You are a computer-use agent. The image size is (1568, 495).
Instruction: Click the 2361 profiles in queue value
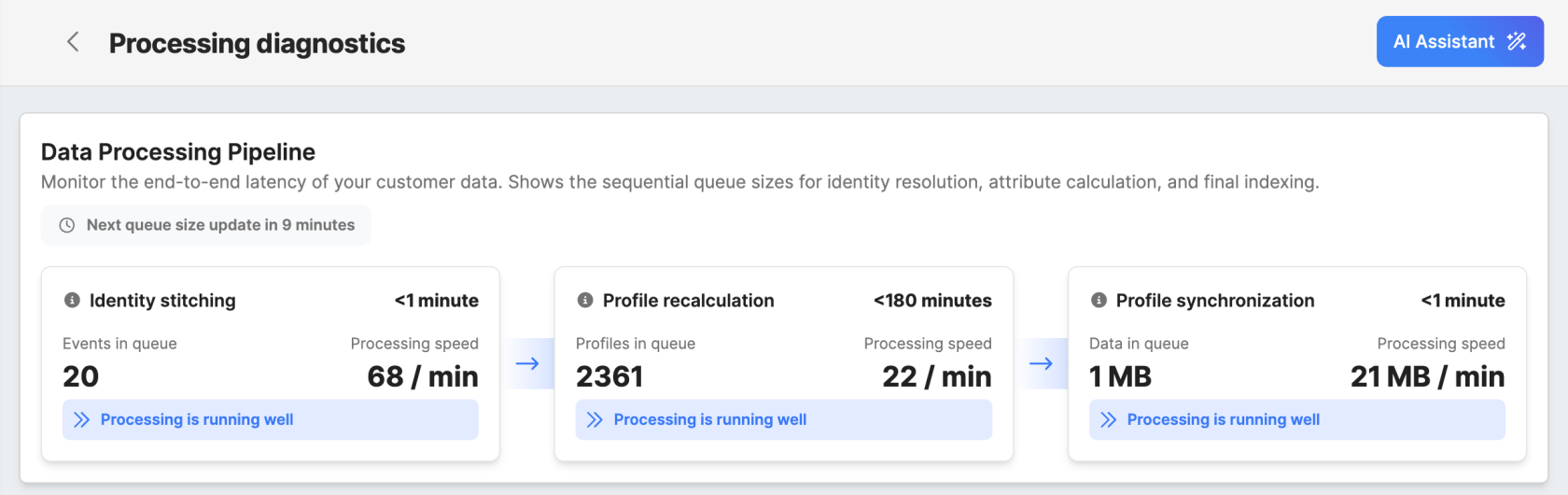click(x=609, y=376)
